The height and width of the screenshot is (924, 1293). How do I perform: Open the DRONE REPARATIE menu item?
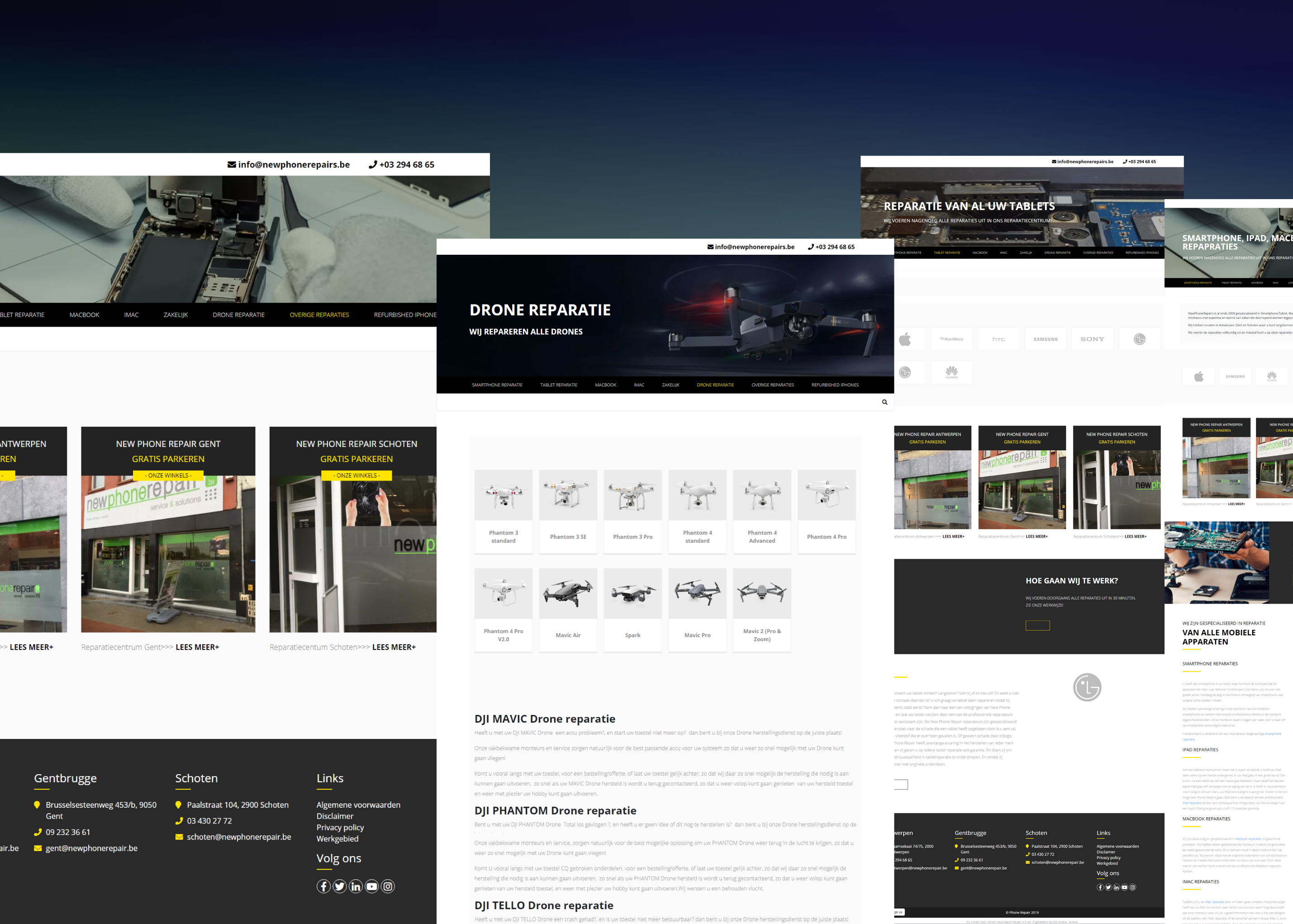[715, 385]
